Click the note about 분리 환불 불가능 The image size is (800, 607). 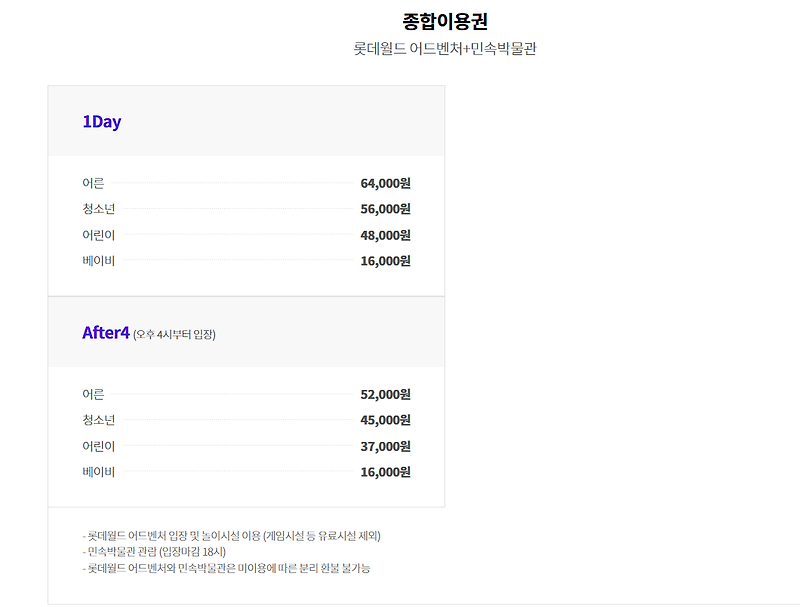[226, 568]
